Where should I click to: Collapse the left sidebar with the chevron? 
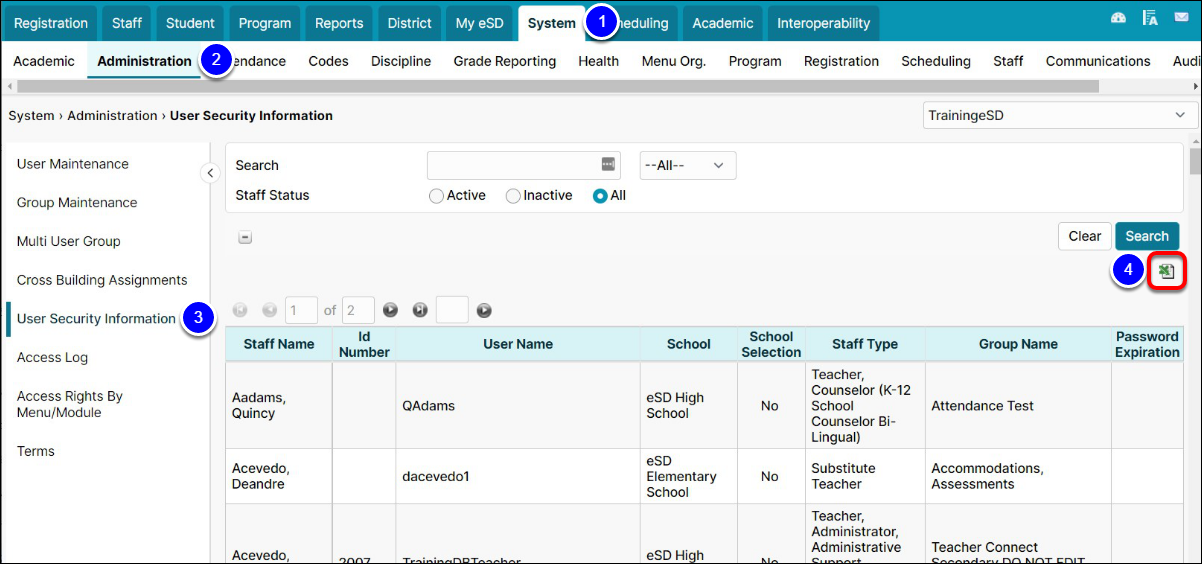210,173
